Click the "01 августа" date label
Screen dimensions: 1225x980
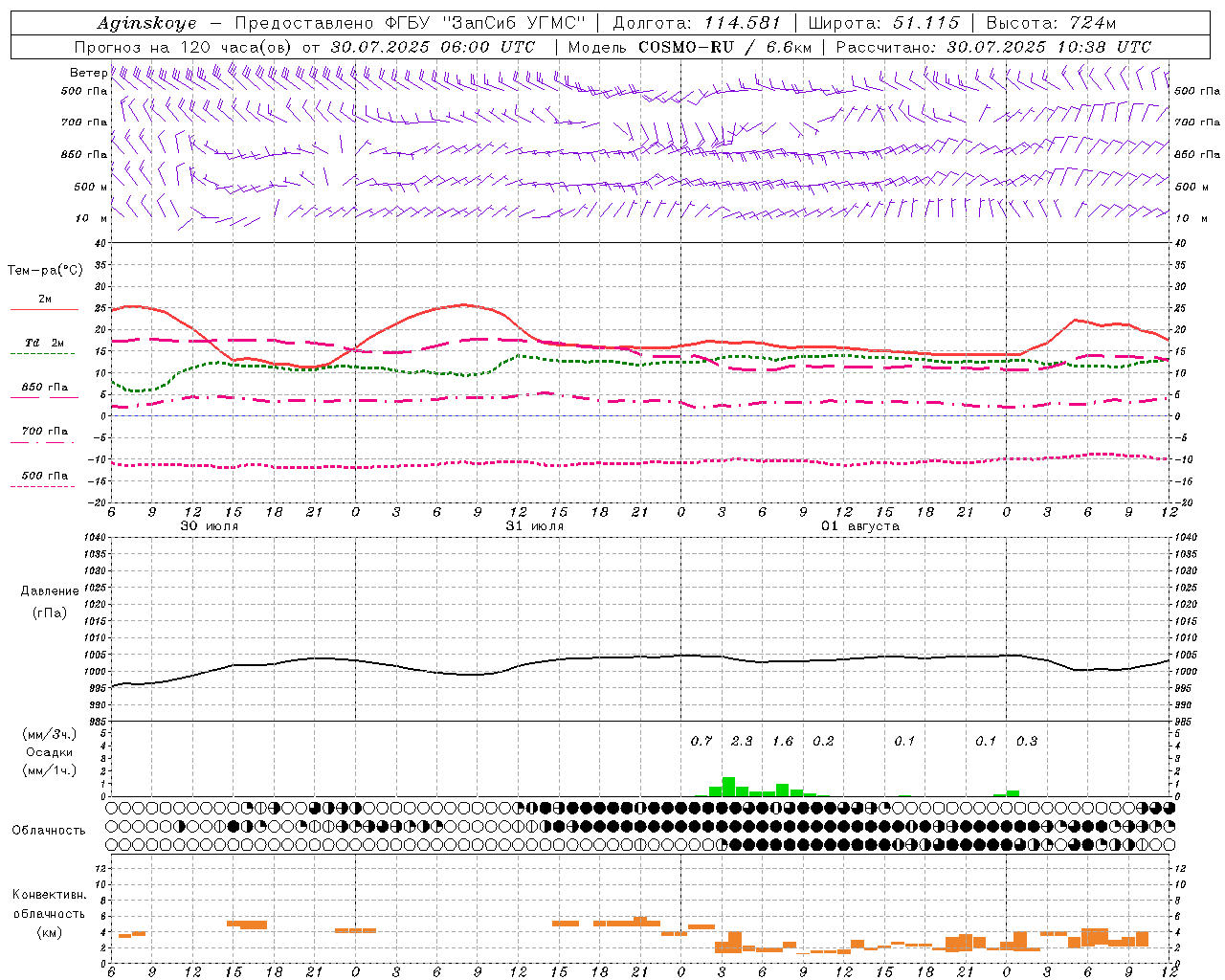pyautogui.click(x=860, y=526)
